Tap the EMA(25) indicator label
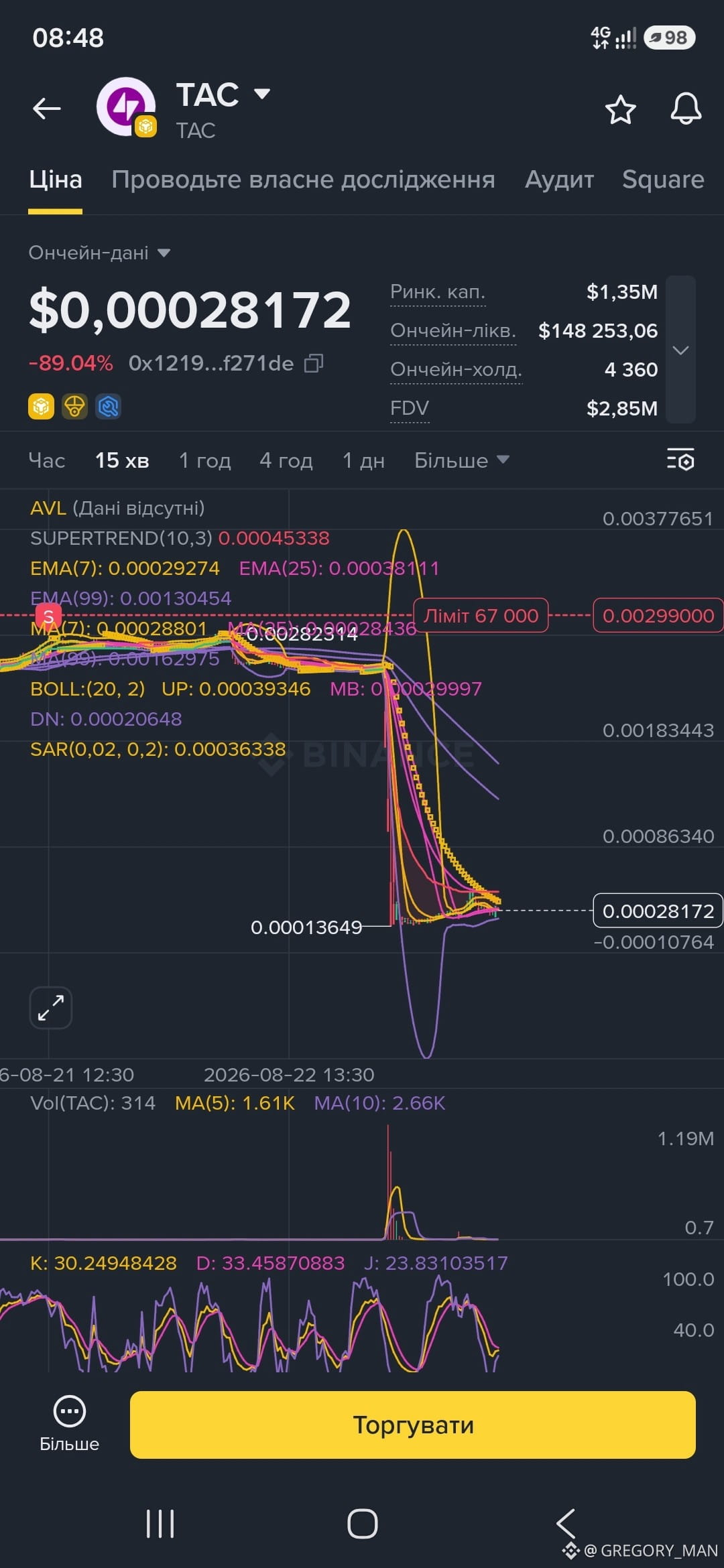The image size is (724, 1568). [x=339, y=568]
